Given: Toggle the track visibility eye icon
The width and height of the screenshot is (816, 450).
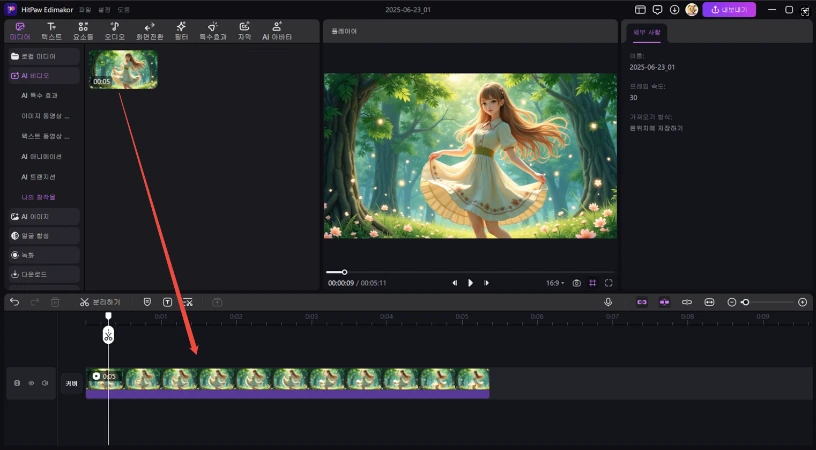Looking at the screenshot, I should pos(31,383).
